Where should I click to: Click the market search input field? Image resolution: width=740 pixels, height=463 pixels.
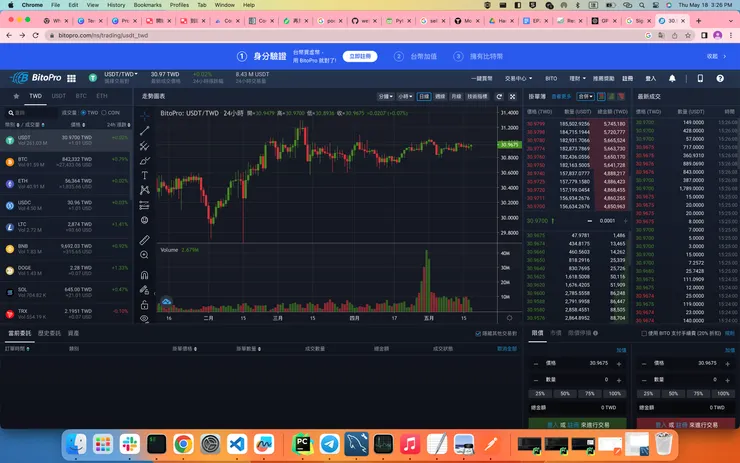(32, 113)
